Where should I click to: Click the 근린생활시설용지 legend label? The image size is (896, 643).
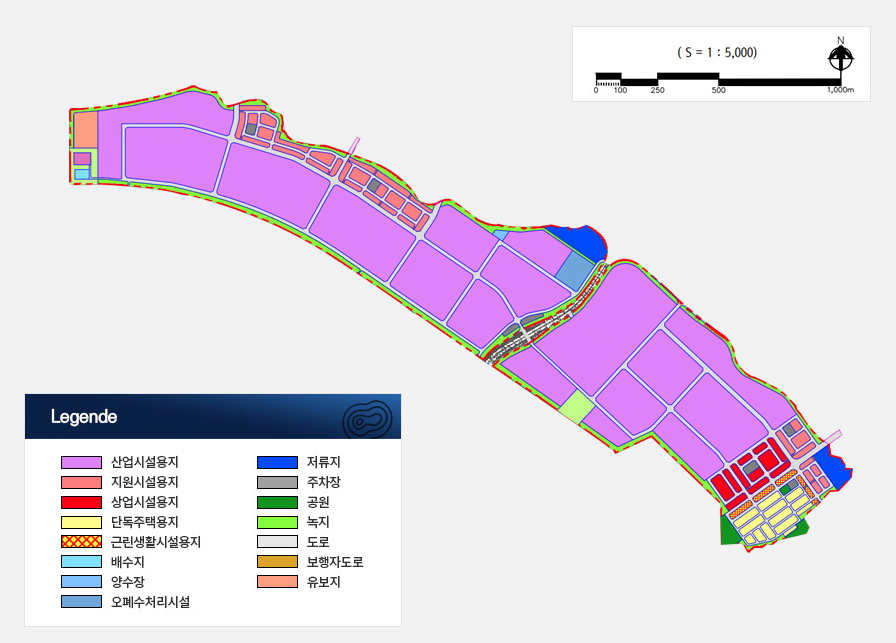point(156,542)
